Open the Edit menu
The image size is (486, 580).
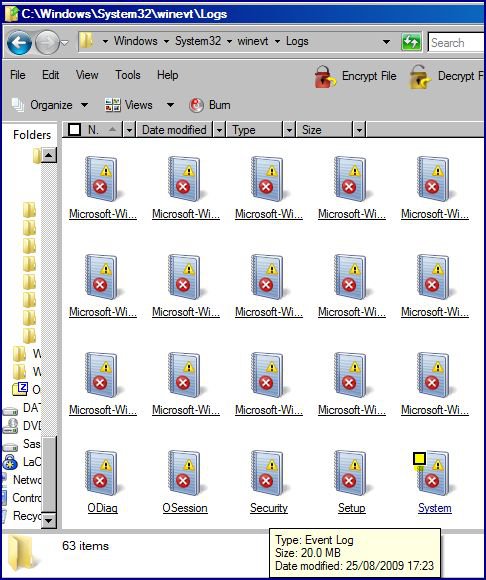(50, 75)
